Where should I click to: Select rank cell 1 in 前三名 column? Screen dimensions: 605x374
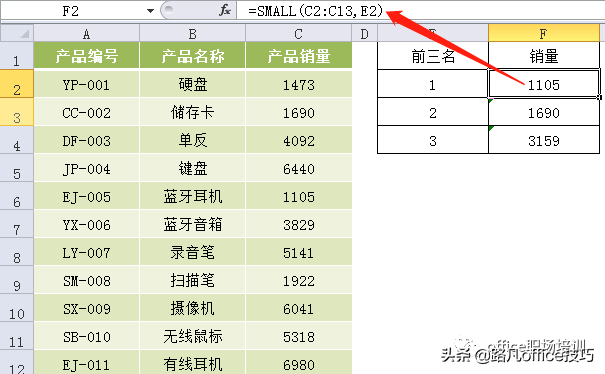433,84
